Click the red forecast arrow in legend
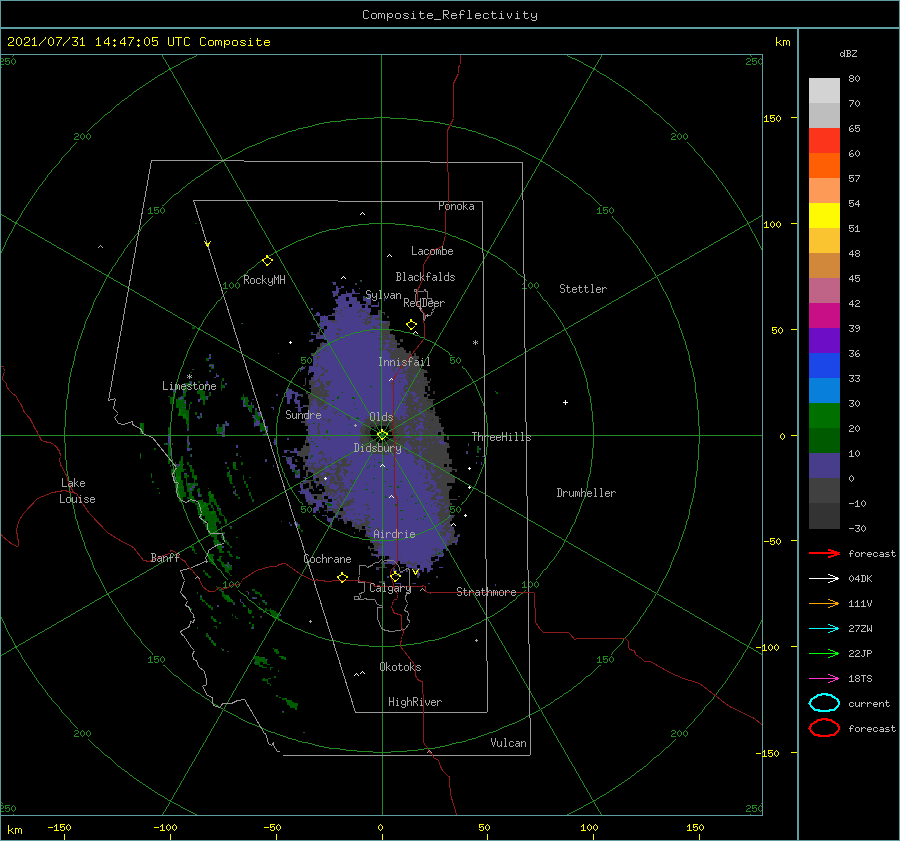Screen dimensions: 900x841 point(824,553)
